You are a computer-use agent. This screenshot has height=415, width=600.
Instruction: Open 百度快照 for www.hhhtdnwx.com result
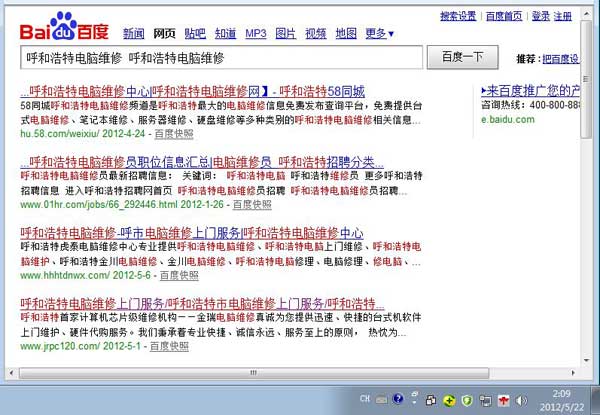click(x=179, y=275)
